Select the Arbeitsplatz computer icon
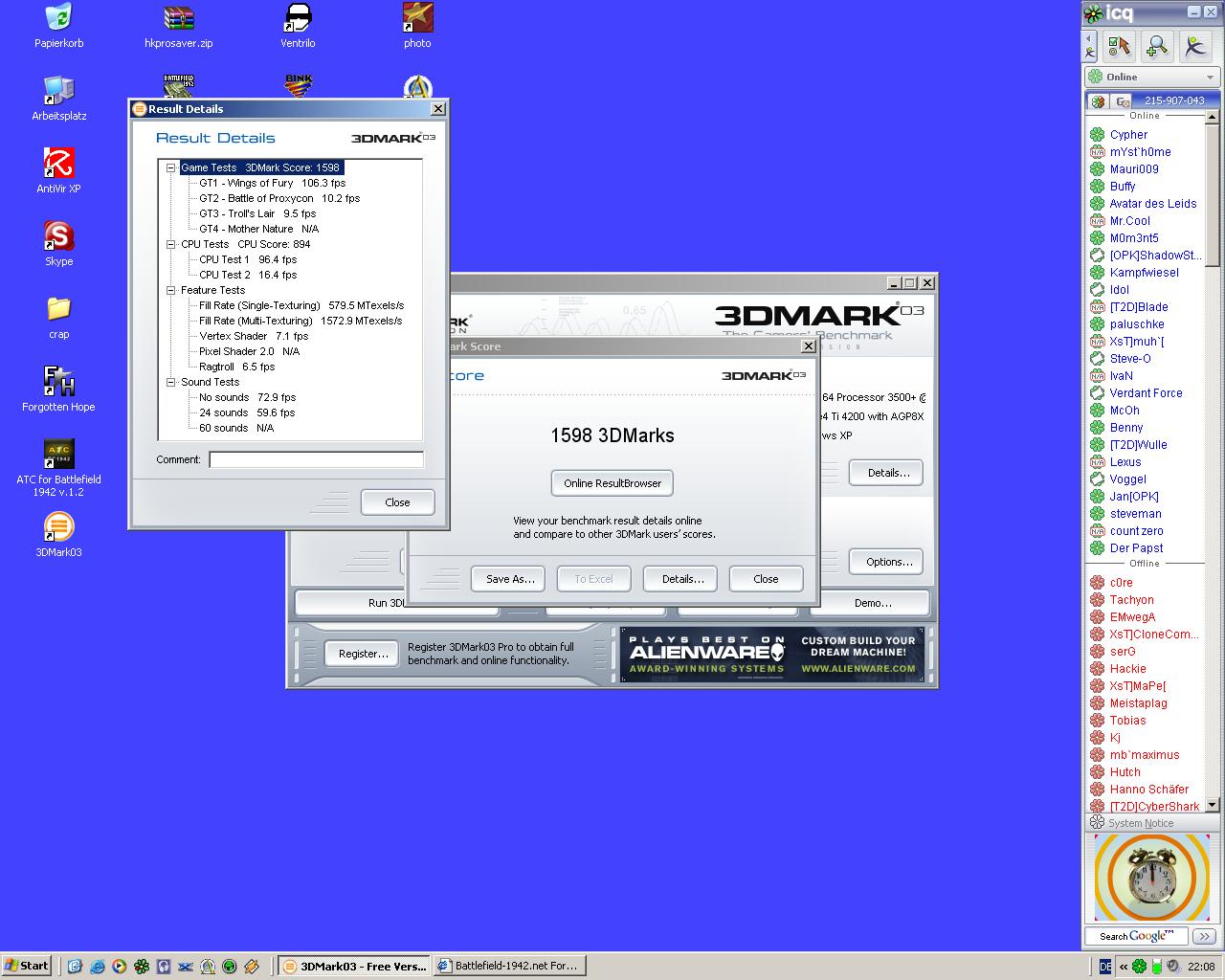Viewport: 1225px width, 980px height. [x=58, y=99]
